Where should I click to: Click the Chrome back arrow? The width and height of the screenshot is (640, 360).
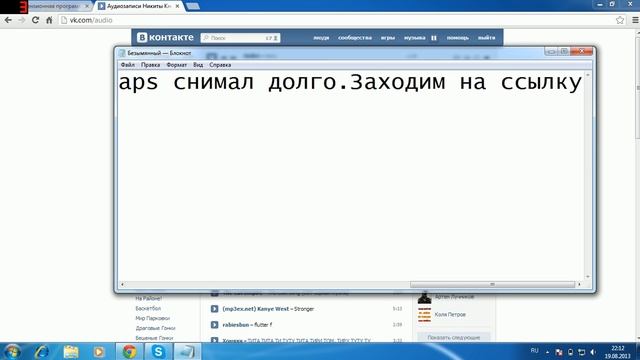click(x=8, y=20)
